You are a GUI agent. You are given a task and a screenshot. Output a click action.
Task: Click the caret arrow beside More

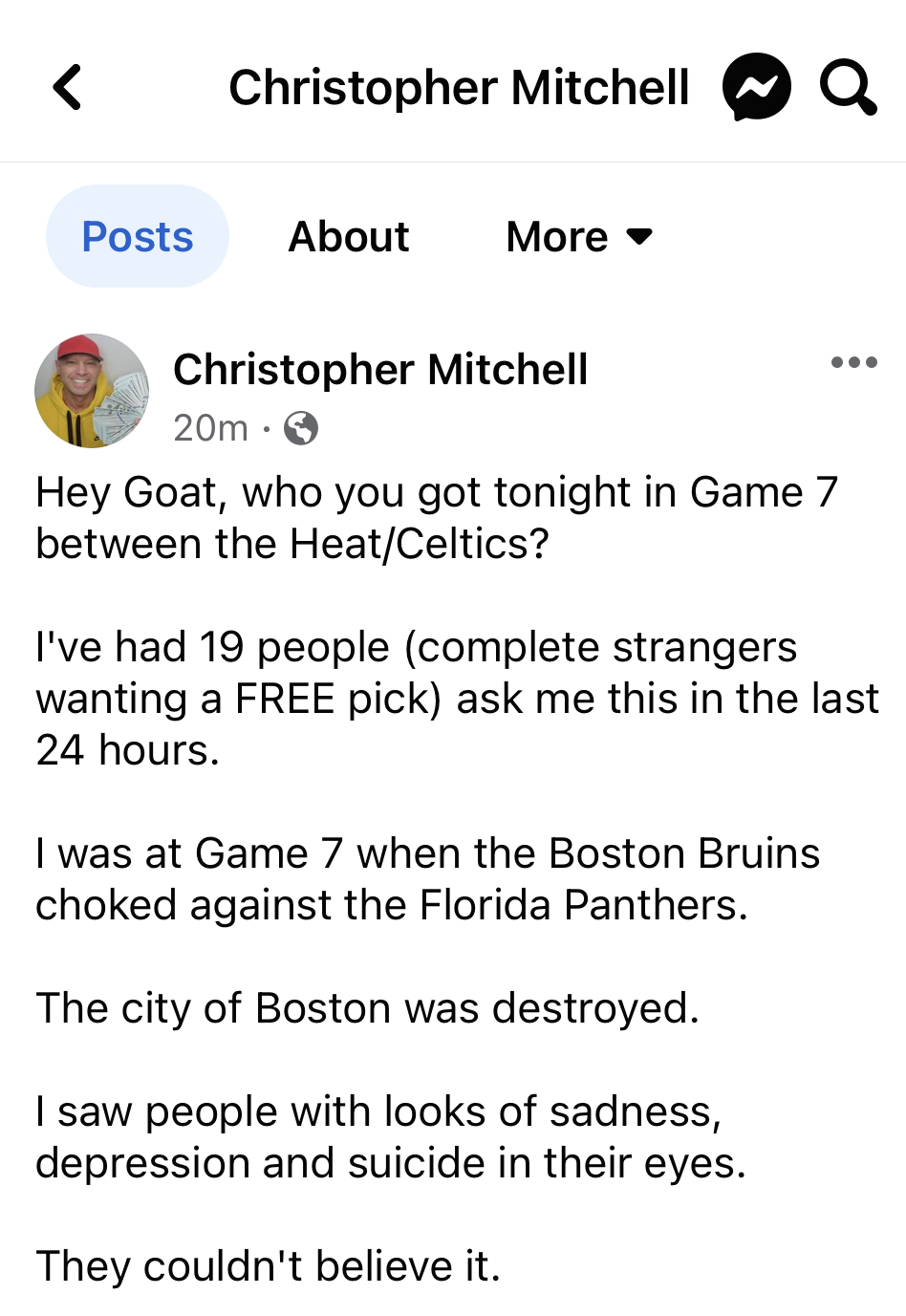tap(638, 236)
